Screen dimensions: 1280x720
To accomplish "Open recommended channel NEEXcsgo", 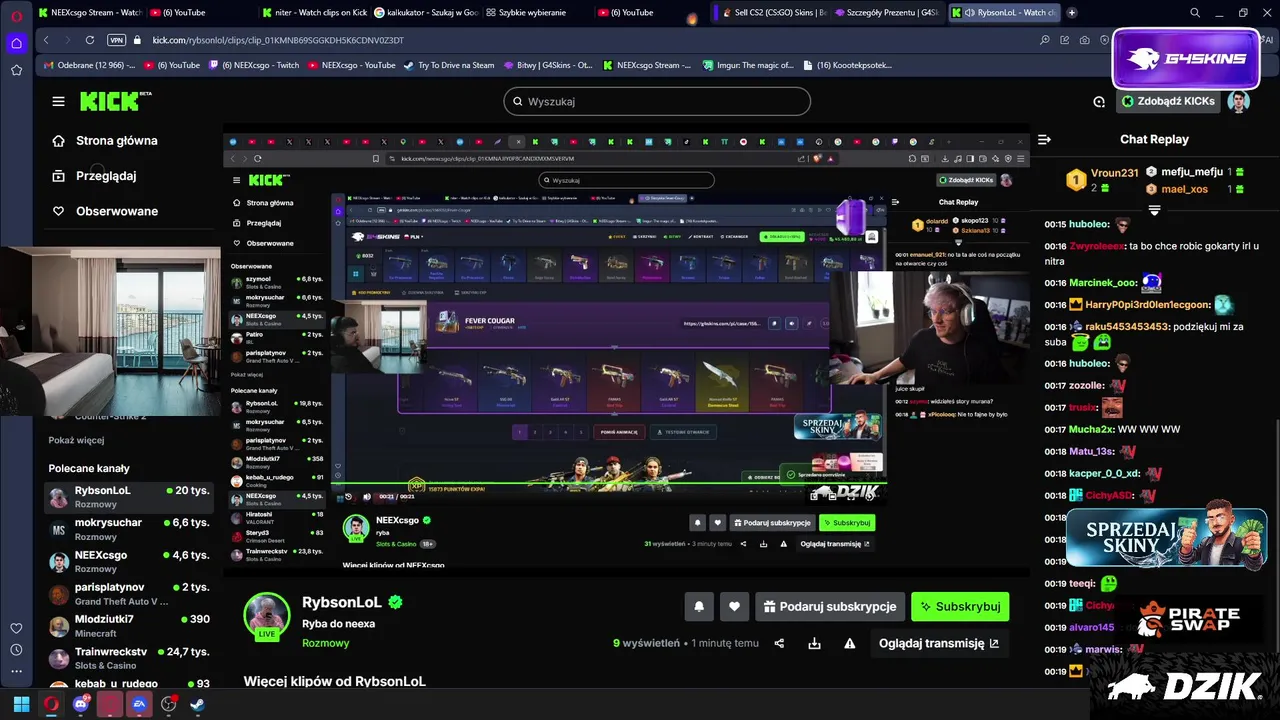I will [129, 561].
